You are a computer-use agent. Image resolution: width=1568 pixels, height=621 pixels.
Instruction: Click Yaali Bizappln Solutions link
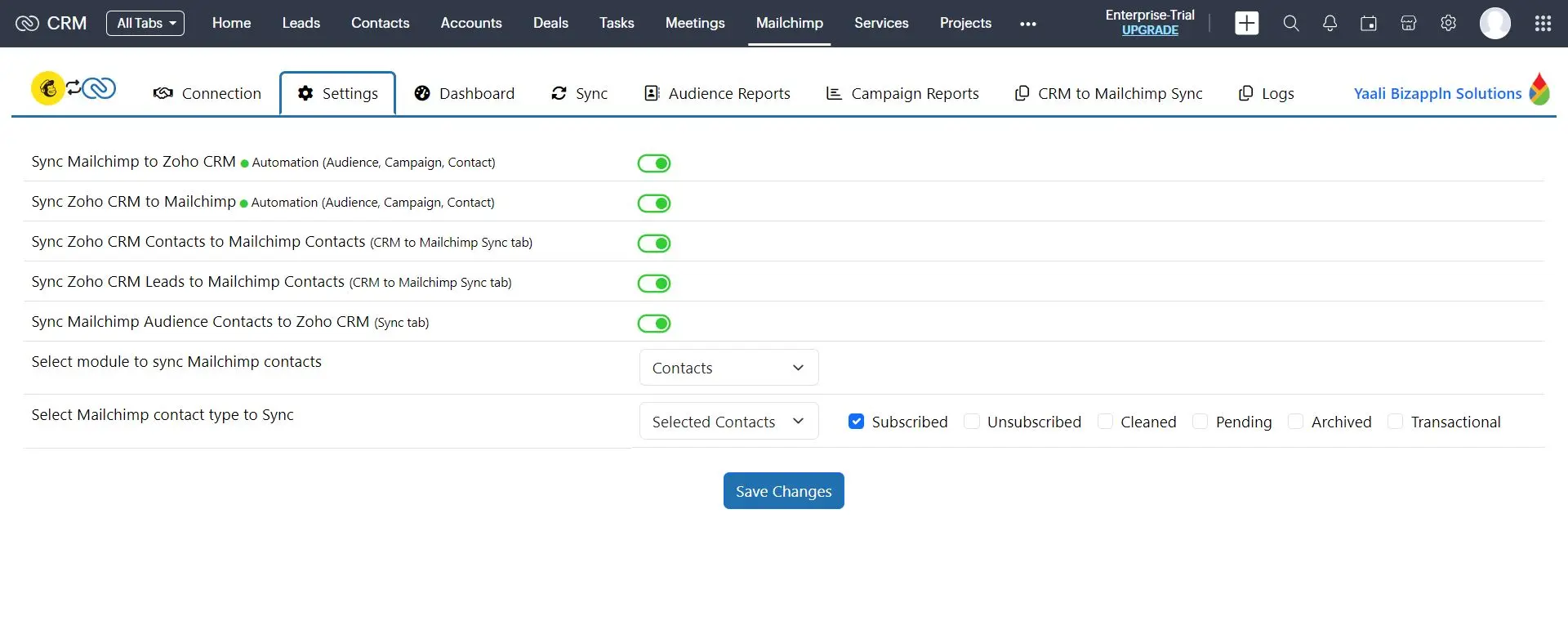point(1437,93)
